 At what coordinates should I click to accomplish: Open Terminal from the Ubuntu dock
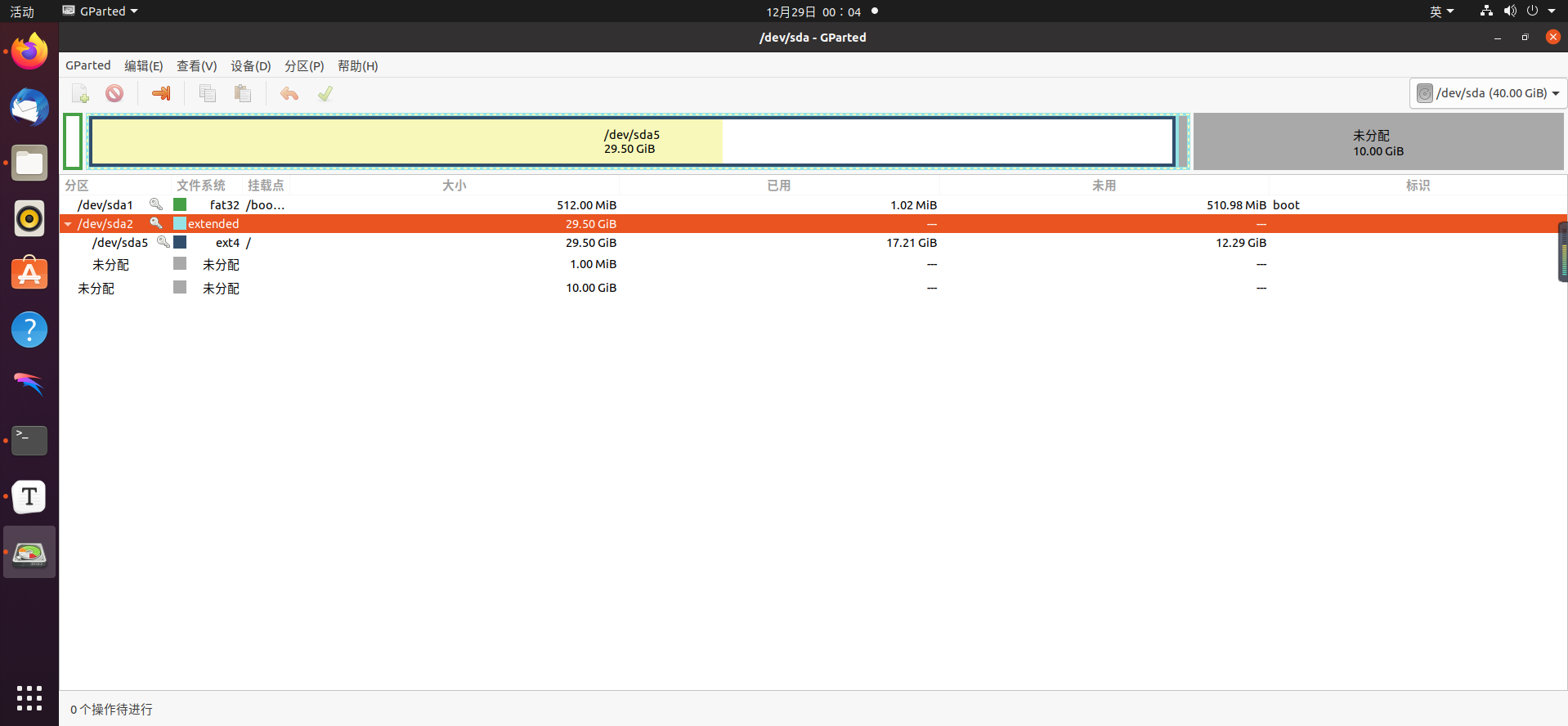tap(29, 441)
